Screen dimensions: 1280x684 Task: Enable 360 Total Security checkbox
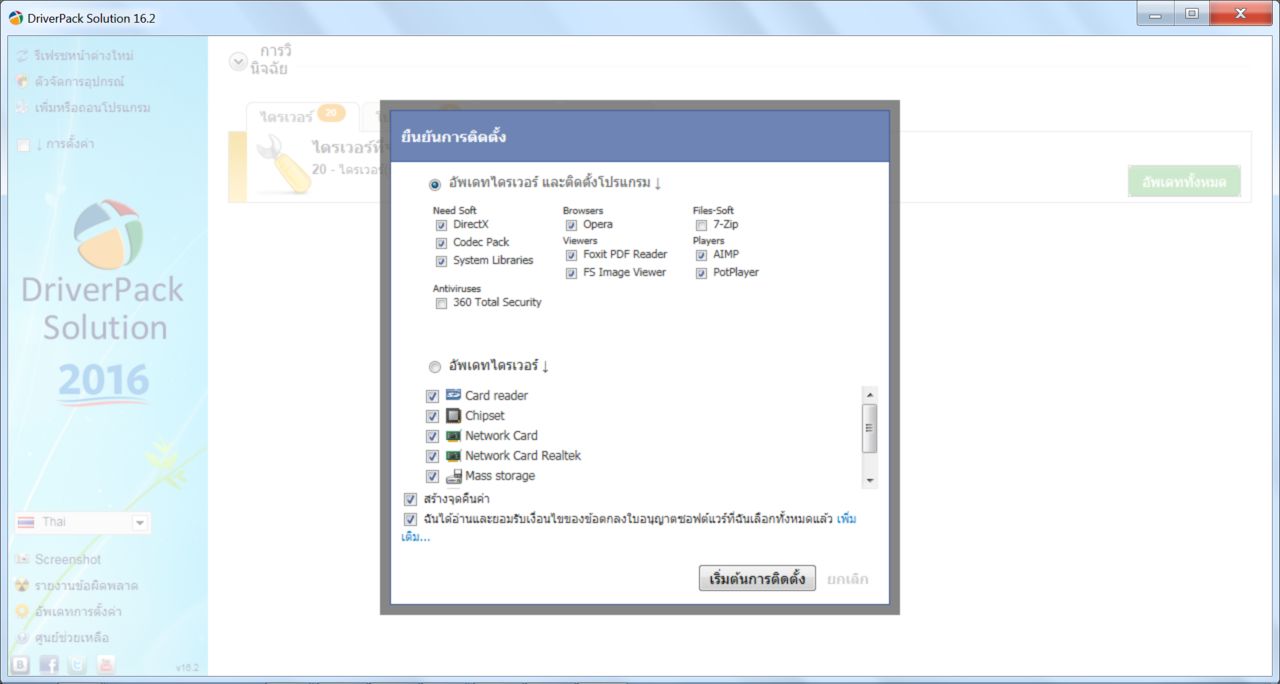[441, 303]
